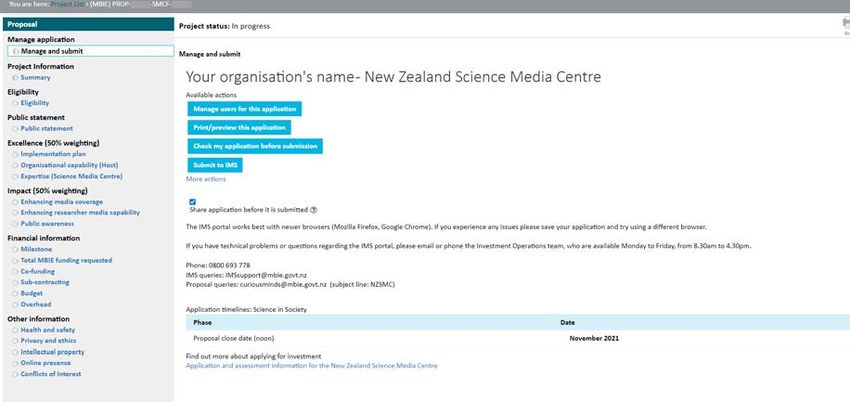Open the Milestone section

click(36, 249)
